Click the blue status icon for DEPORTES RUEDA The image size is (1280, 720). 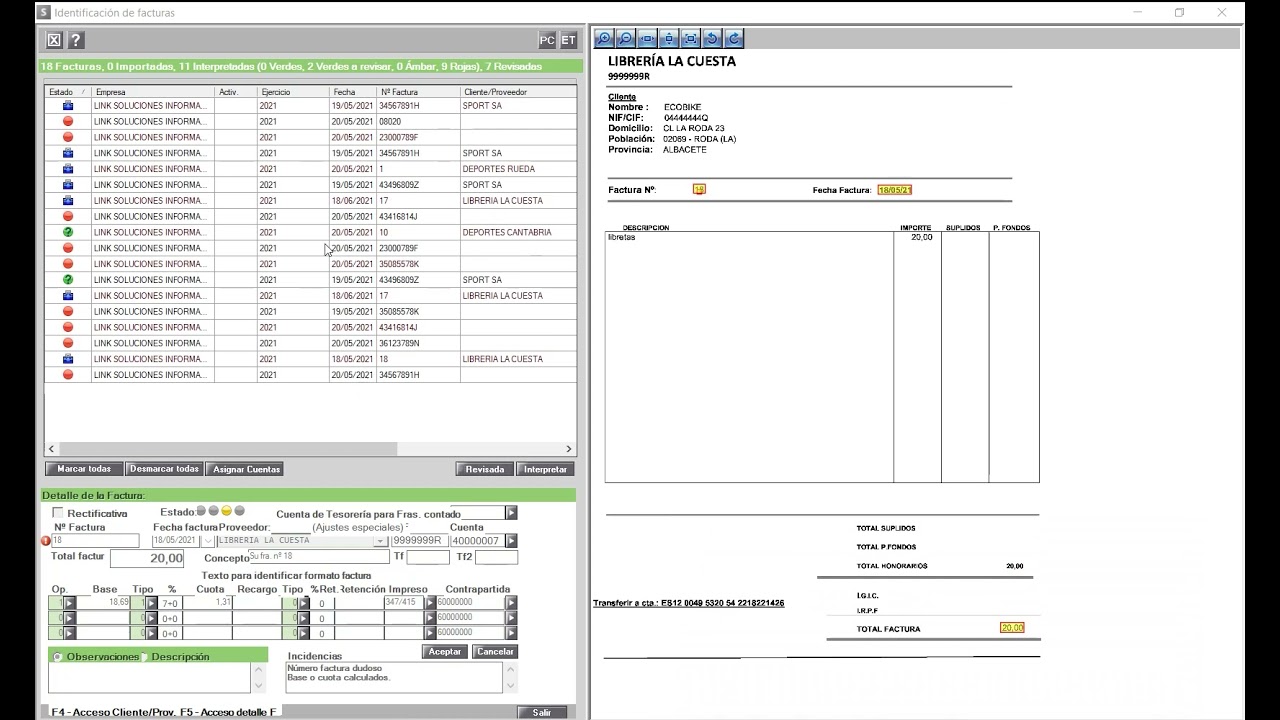(68, 169)
